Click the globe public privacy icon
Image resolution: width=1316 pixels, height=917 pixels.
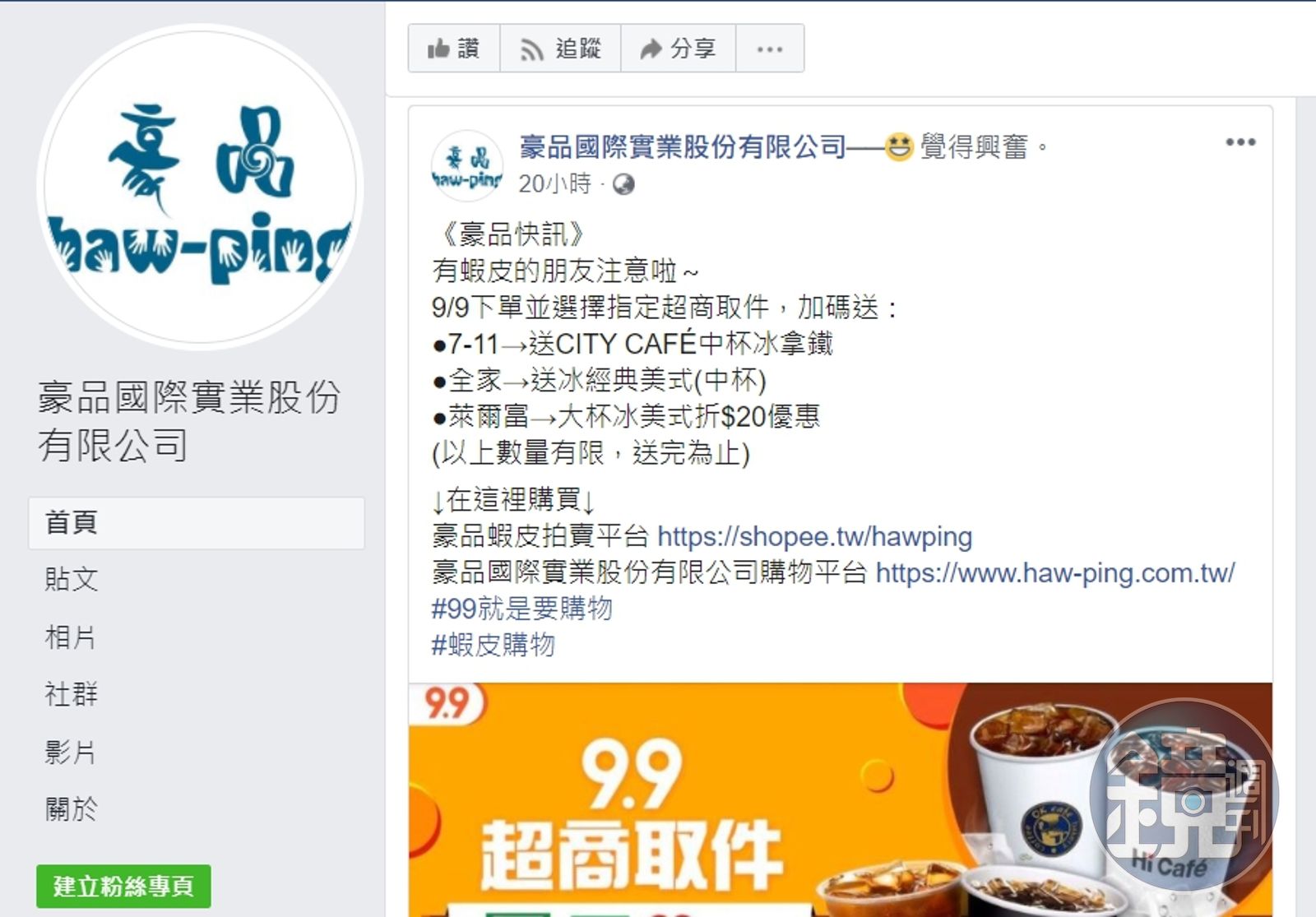click(623, 184)
